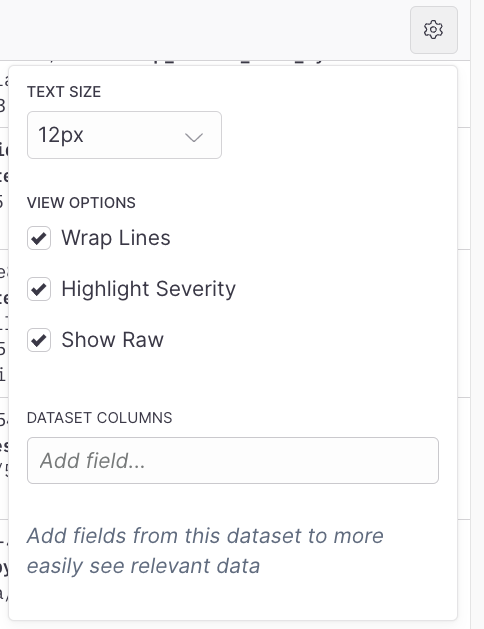Screen dimensions: 484x629
Task: Click the header bar left of gear icon
Action: point(200,30)
